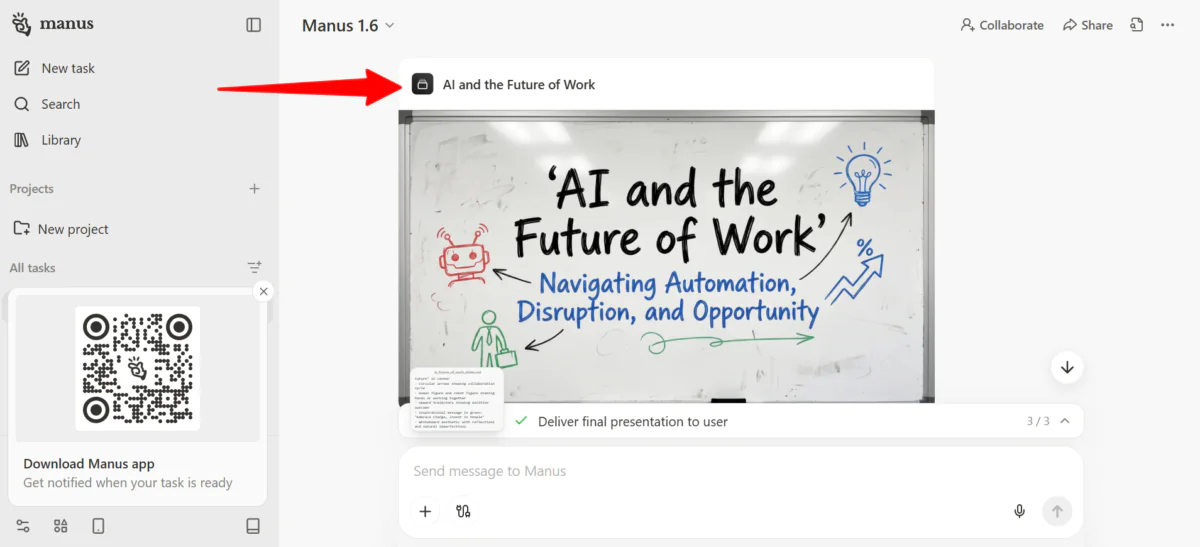The image size is (1200, 547).
Task: Activate voice input microphone
Action: (x=1019, y=511)
